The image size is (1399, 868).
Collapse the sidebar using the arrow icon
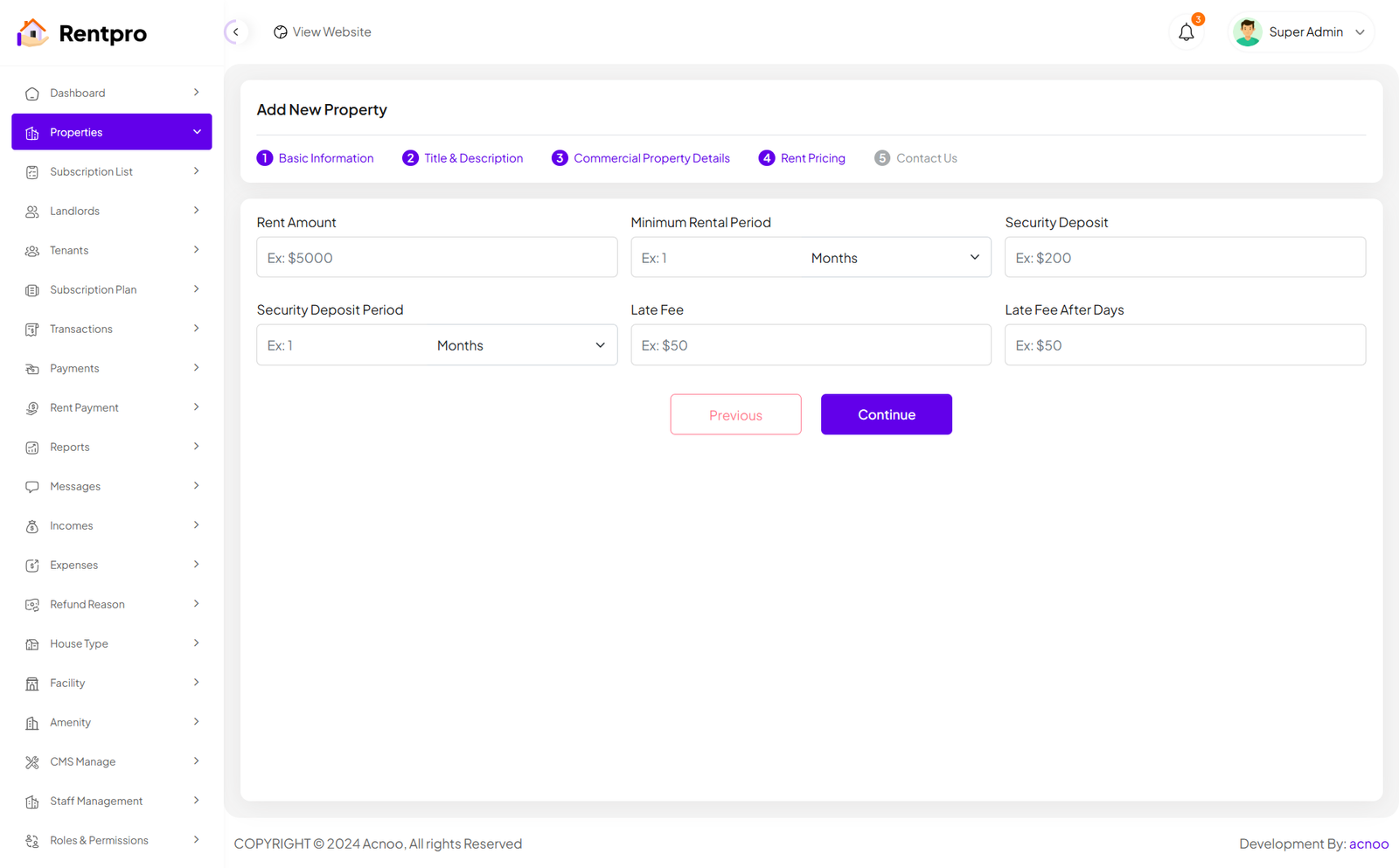click(x=235, y=32)
